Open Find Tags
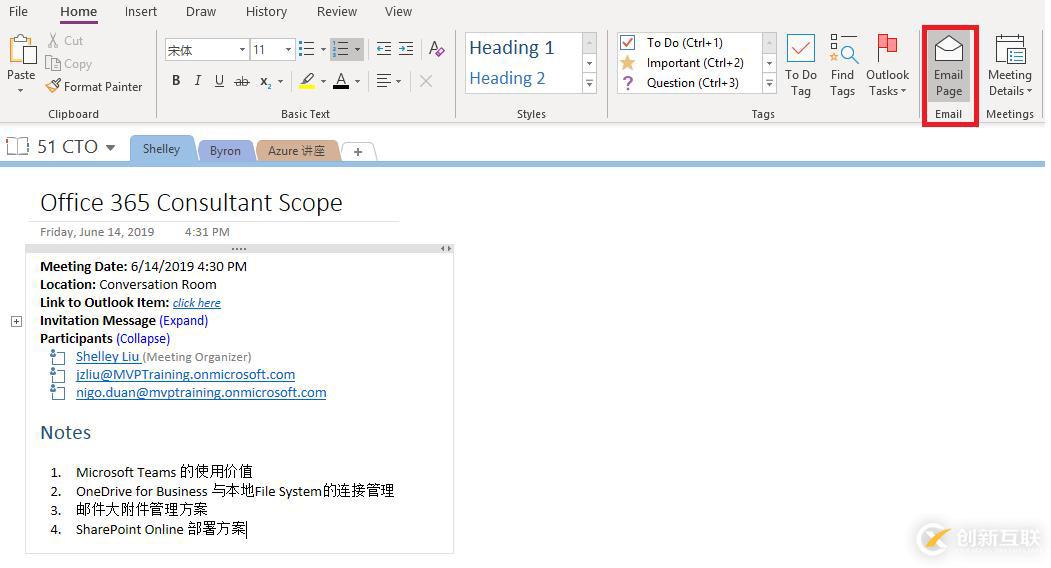Viewport: 1051px width, 568px height. coord(842,65)
